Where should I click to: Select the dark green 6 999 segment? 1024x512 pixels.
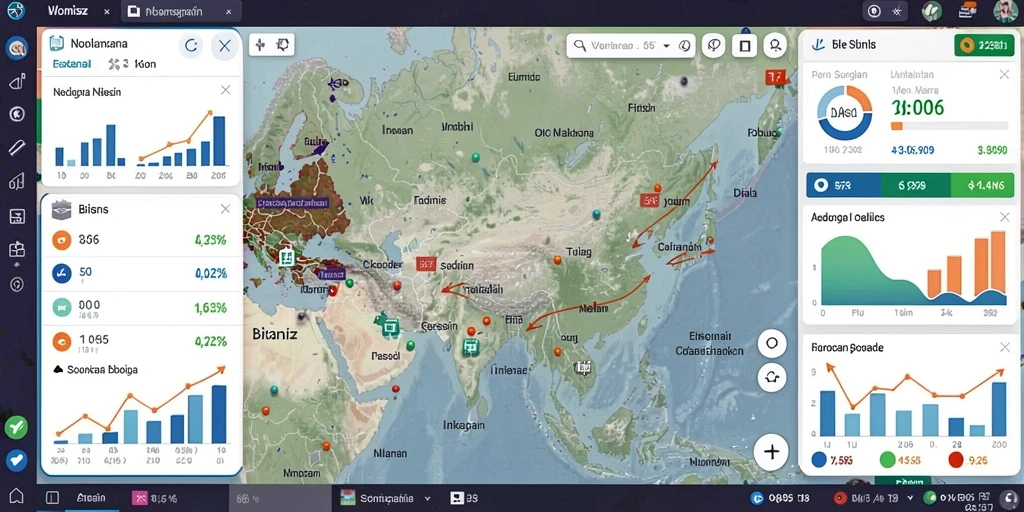[x=916, y=185]
